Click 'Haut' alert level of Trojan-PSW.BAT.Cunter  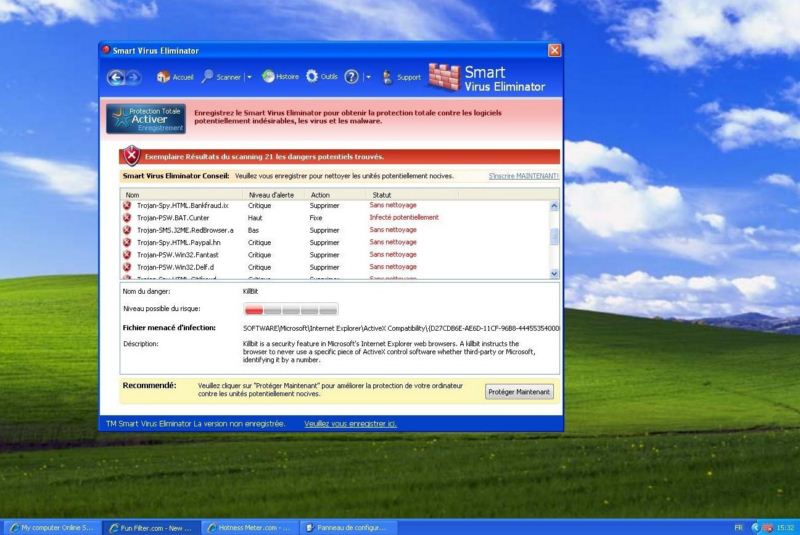255,218
